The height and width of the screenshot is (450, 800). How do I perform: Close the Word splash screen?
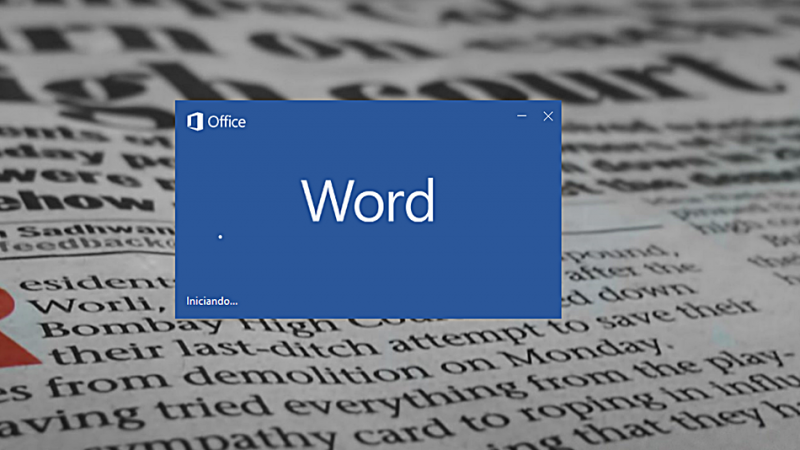(x=548, y=116)
